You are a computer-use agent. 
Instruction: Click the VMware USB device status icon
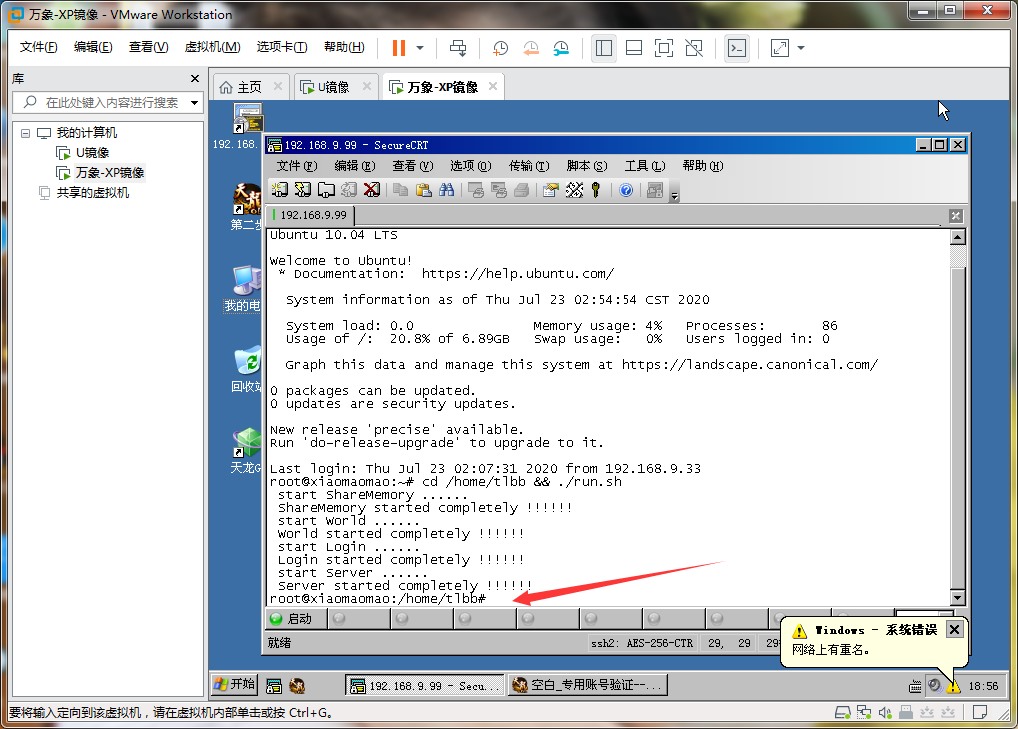[906, 713]
